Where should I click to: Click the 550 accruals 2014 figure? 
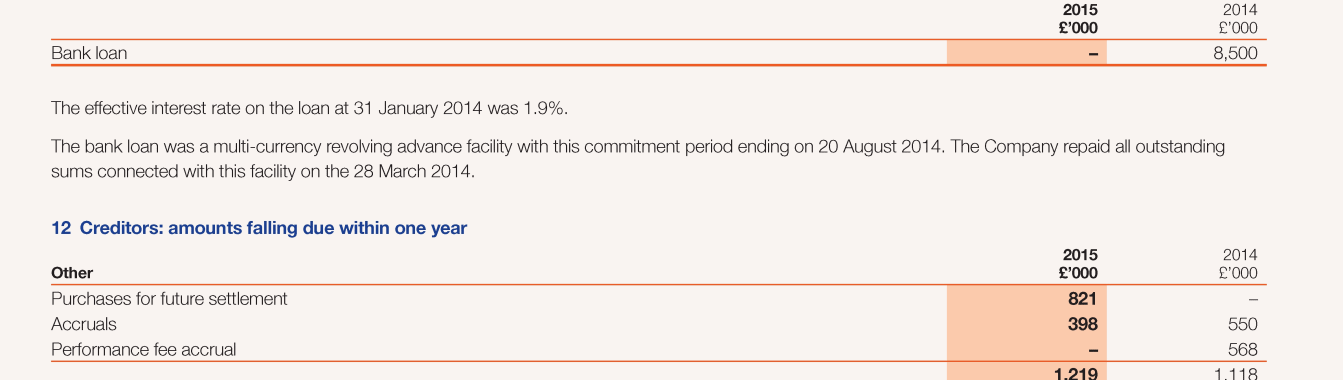click(x=1243, y=325)
